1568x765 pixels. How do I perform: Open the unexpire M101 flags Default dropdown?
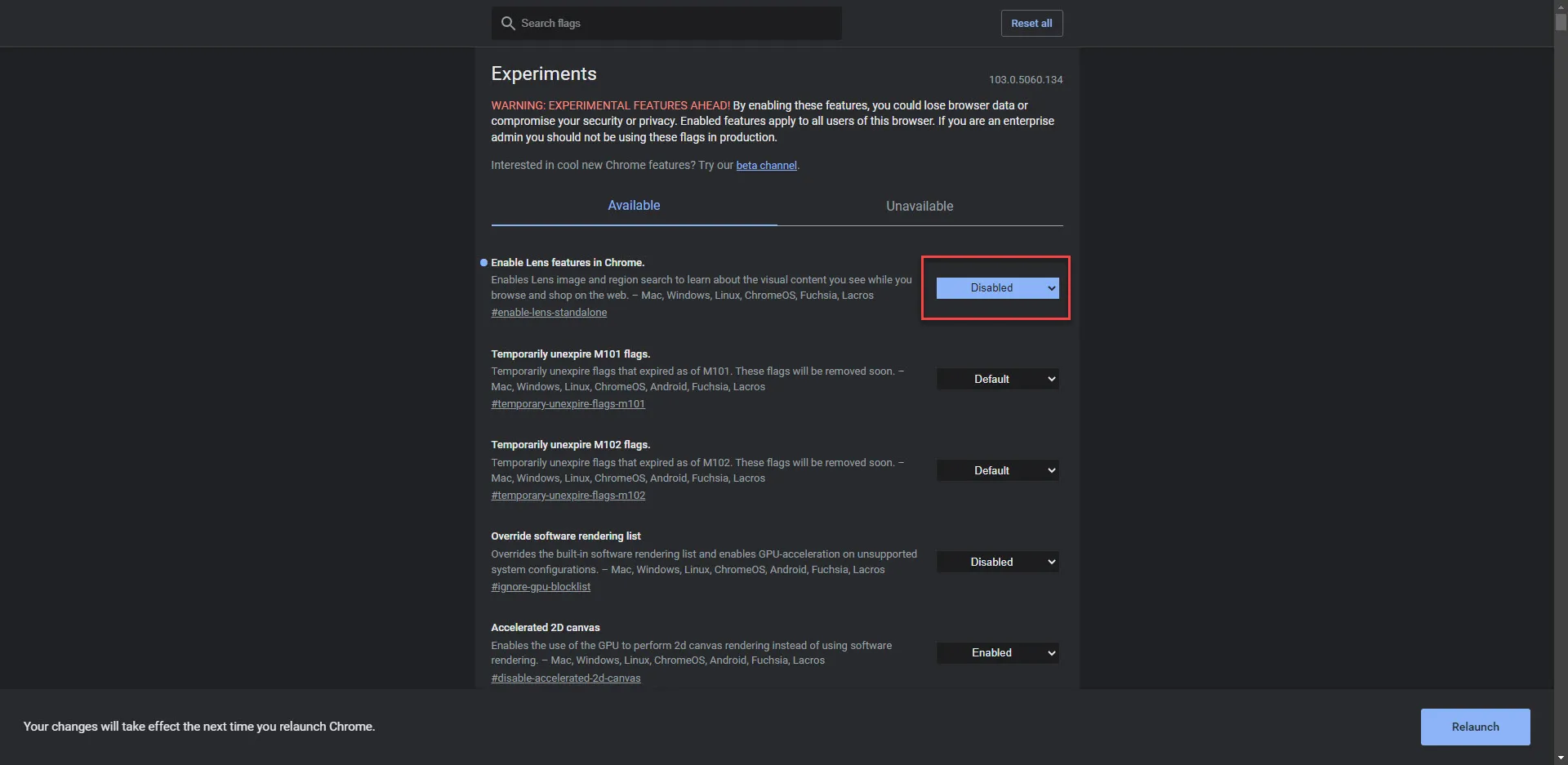997,379
